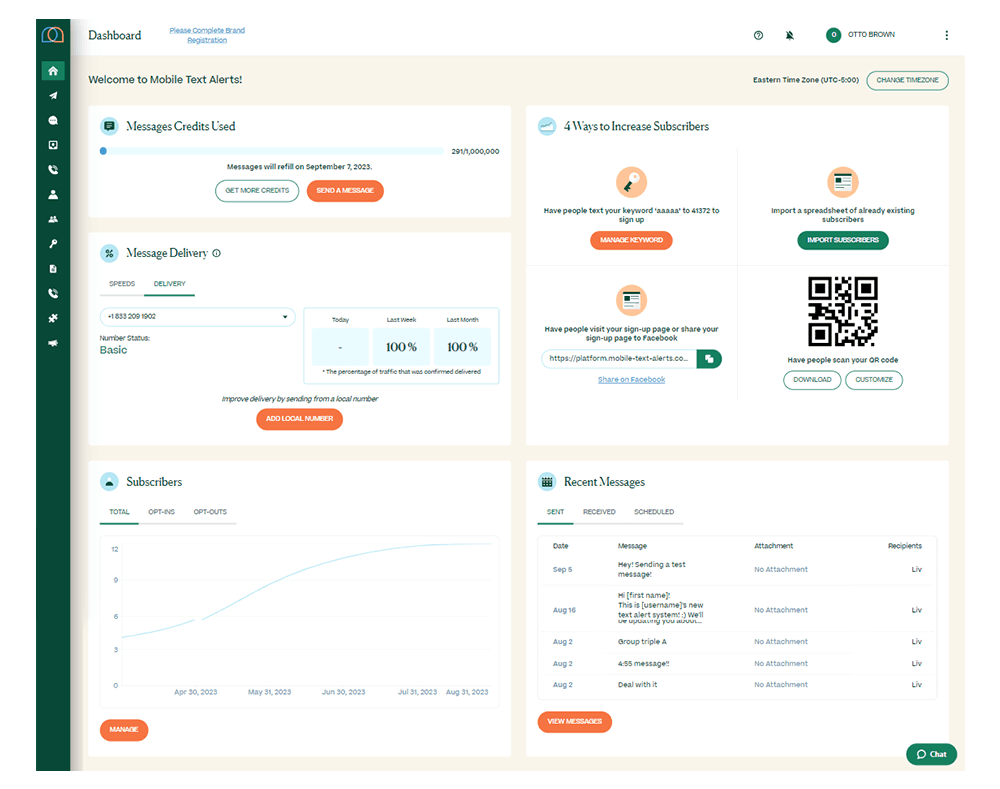Click the sign-up page URL field
This screenshot has height=789, width=1000.
pos(617,358)
